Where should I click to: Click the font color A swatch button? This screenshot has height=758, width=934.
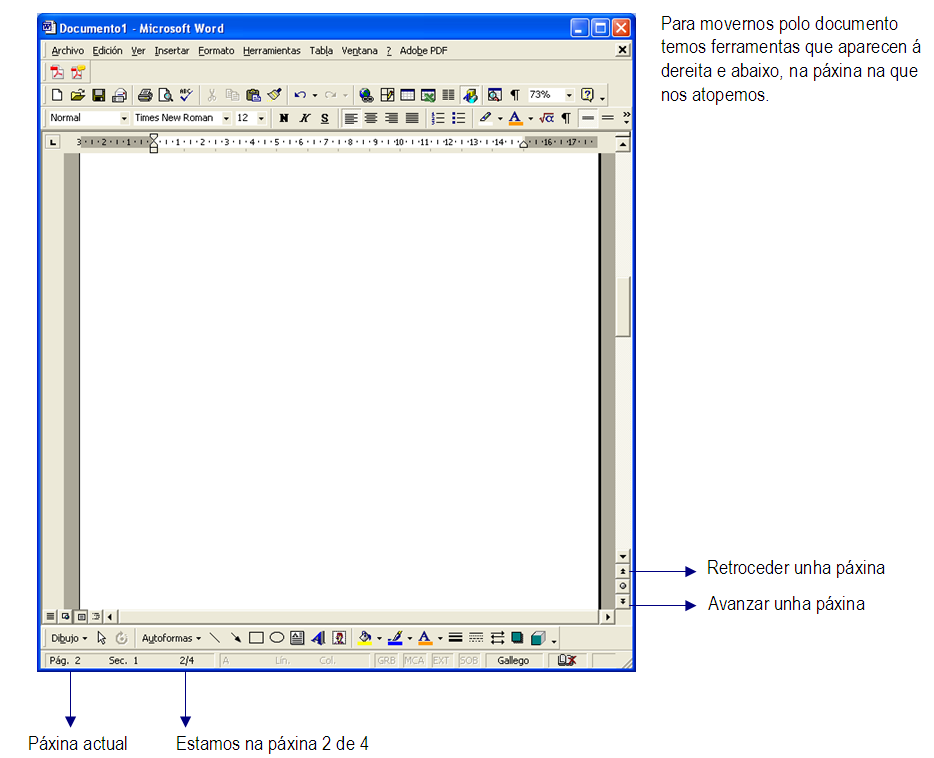[515, 118]
